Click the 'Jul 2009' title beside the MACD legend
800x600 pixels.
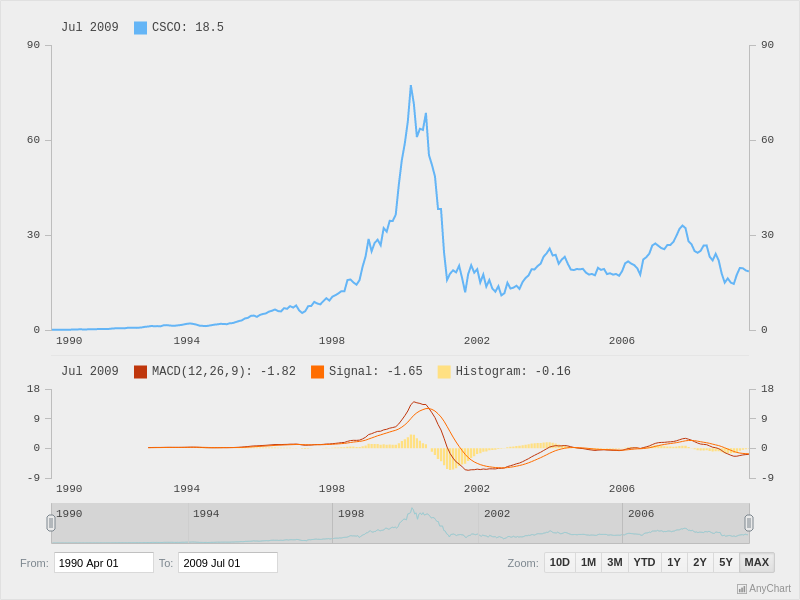(90, 371)
